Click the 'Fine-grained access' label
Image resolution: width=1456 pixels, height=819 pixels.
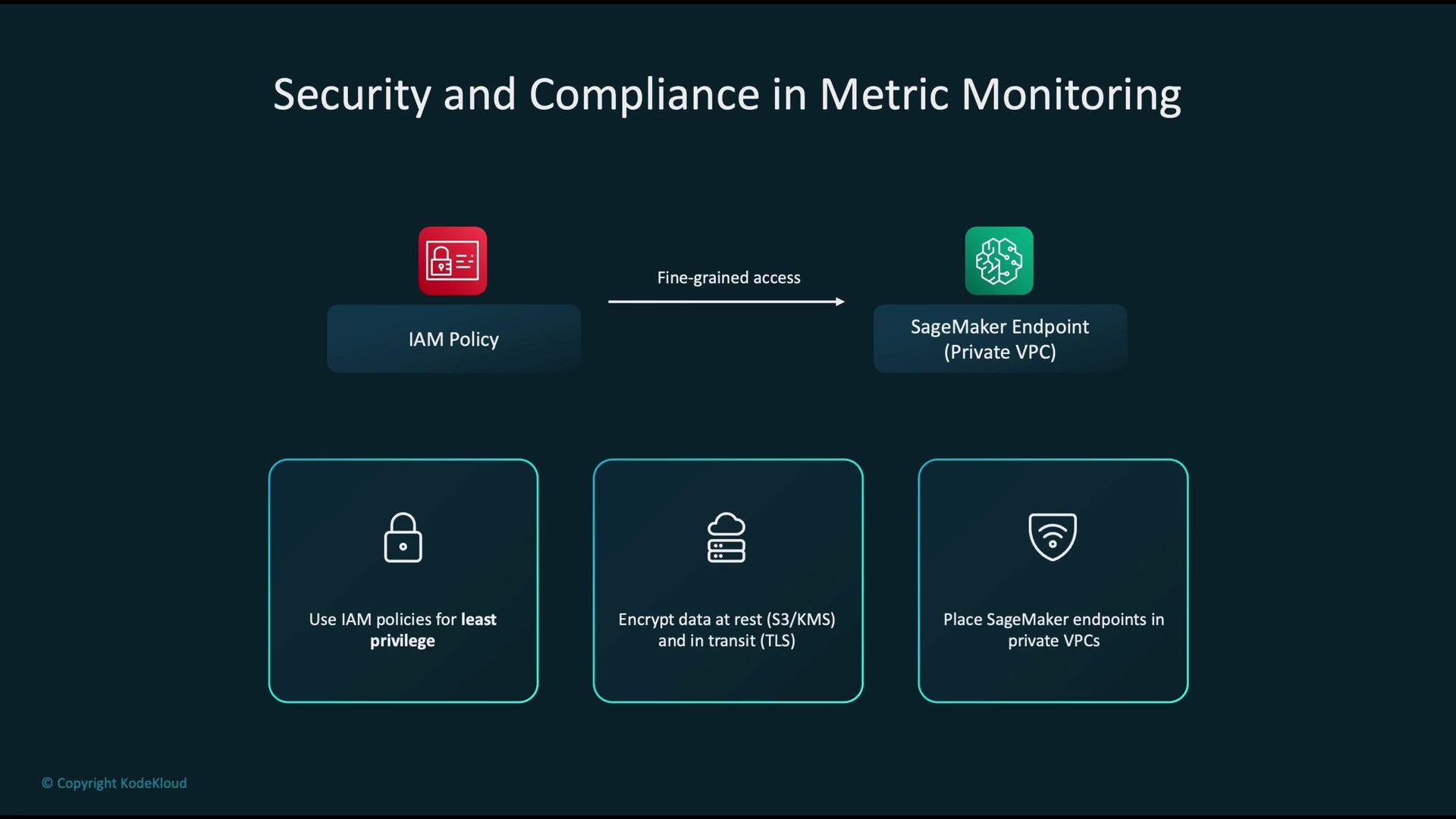point(728,278)
